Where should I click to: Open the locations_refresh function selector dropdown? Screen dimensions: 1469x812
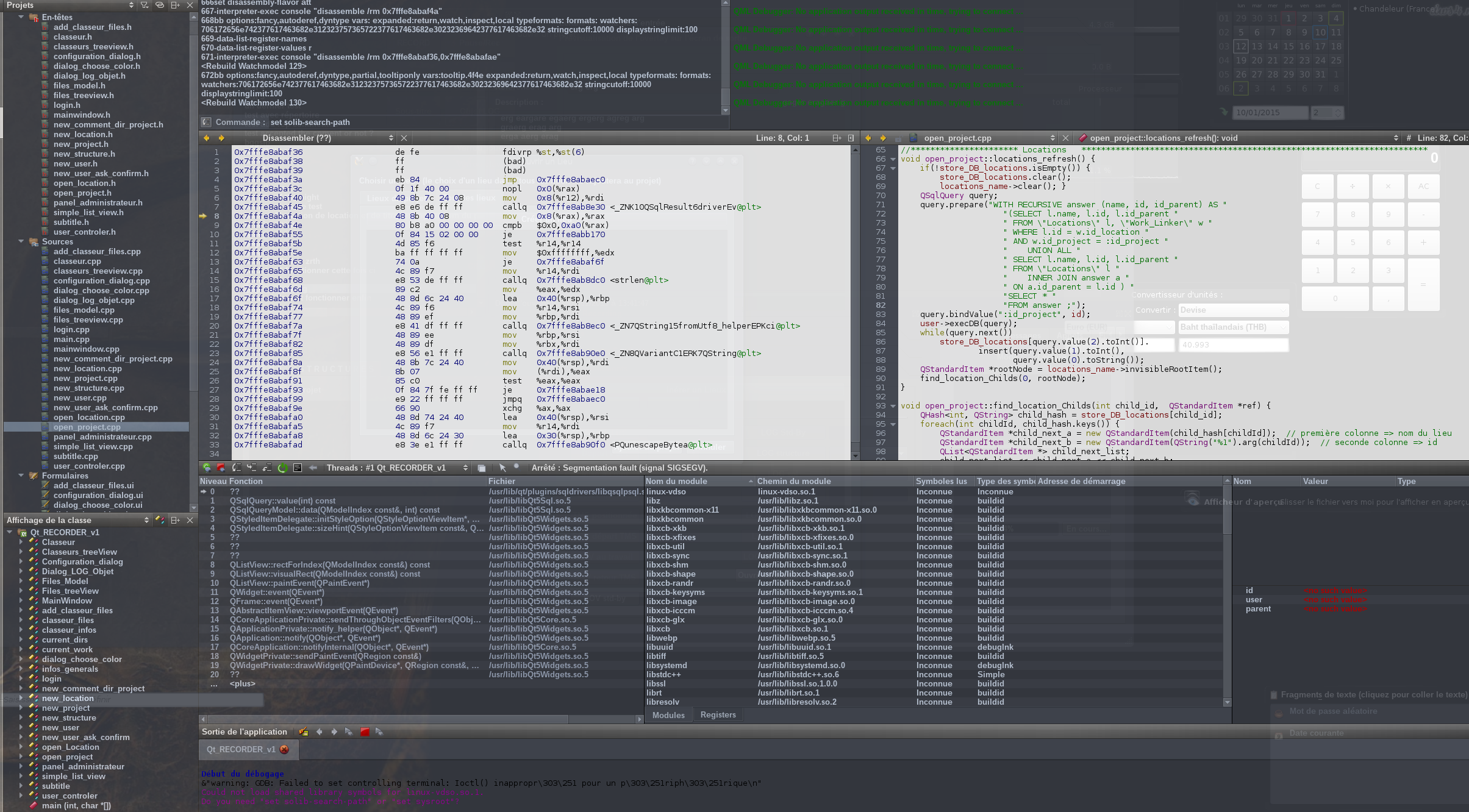point(1396,138)
